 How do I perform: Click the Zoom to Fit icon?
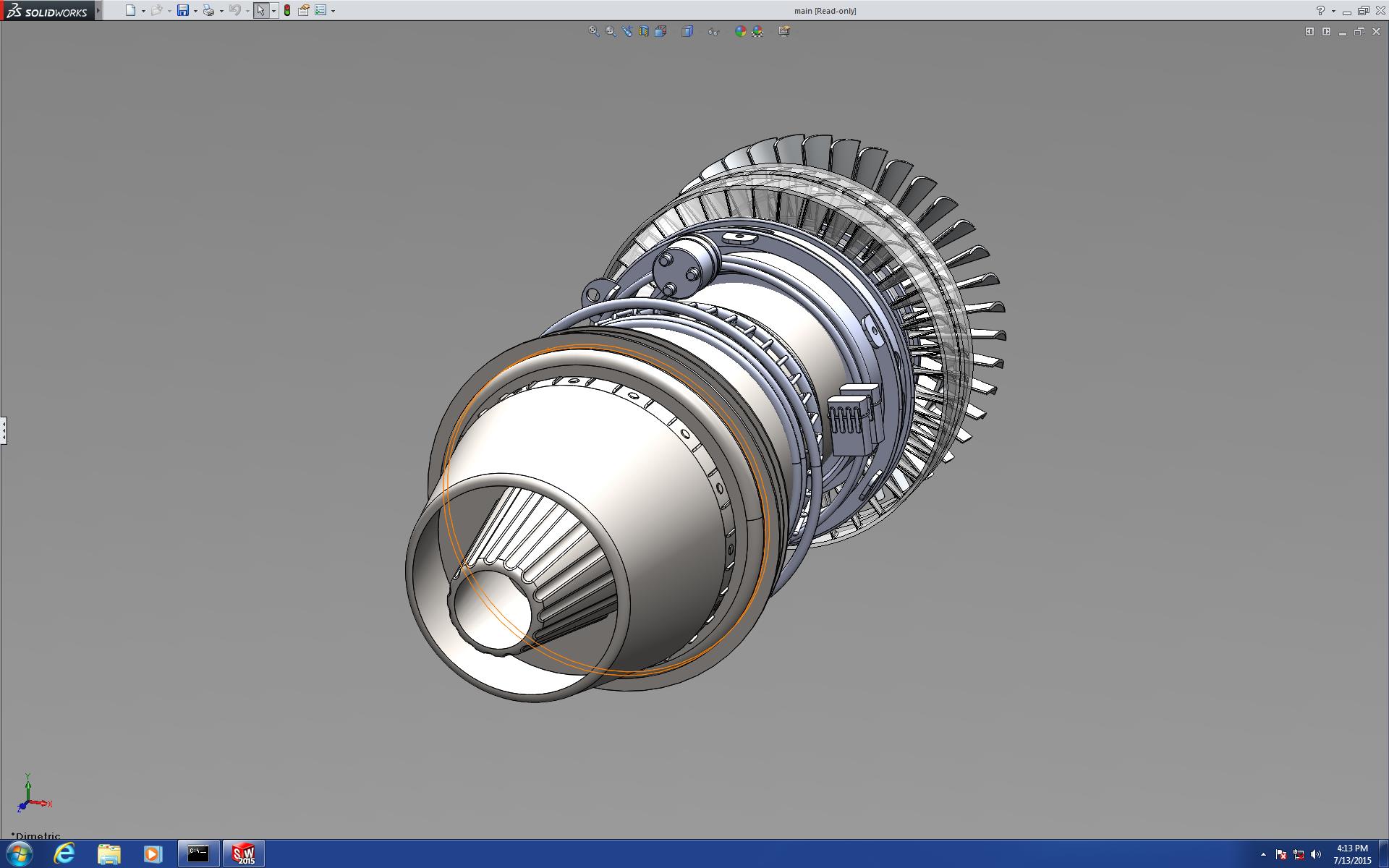tap(593, 31)
